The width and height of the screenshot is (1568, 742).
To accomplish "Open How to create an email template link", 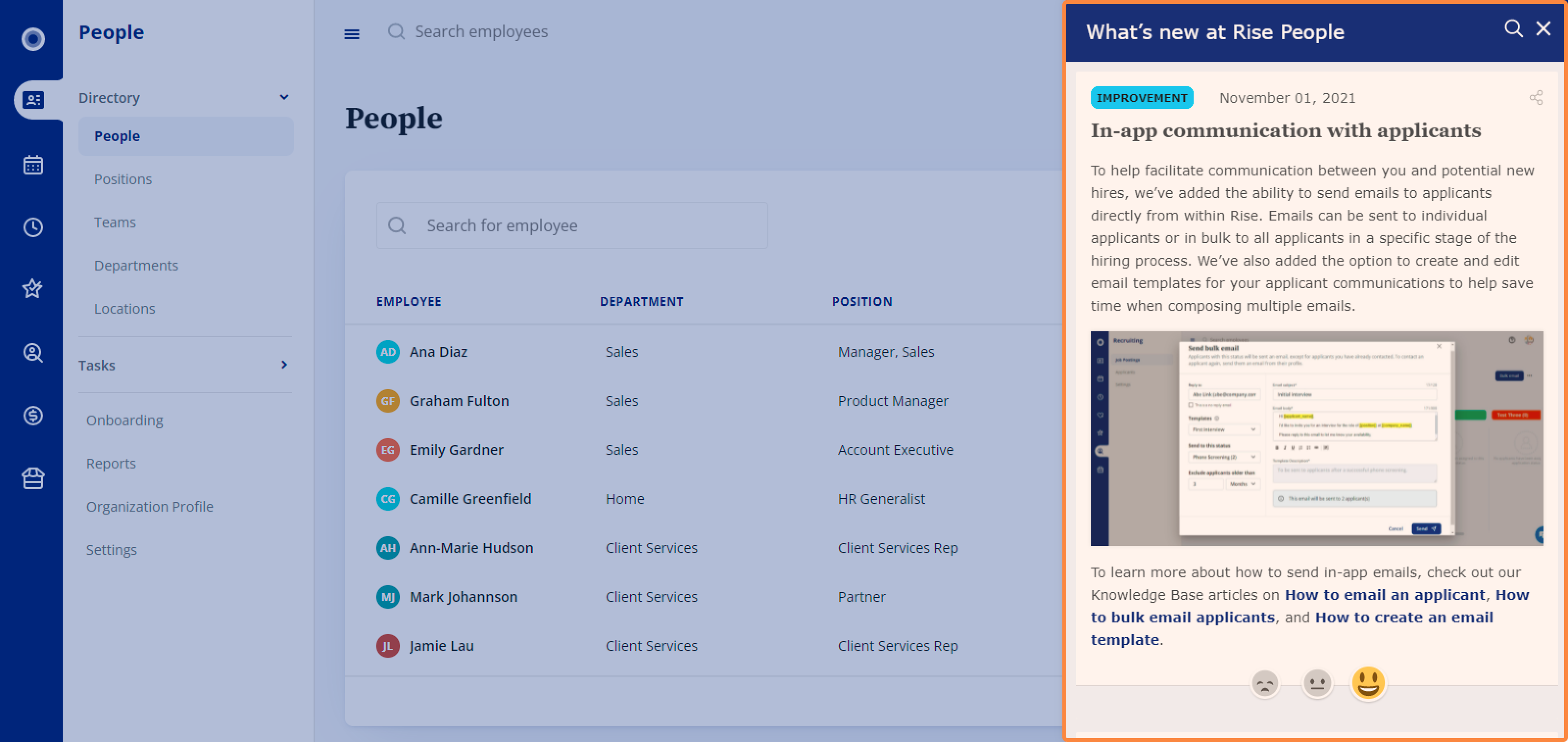I will tap(1404, 617).
